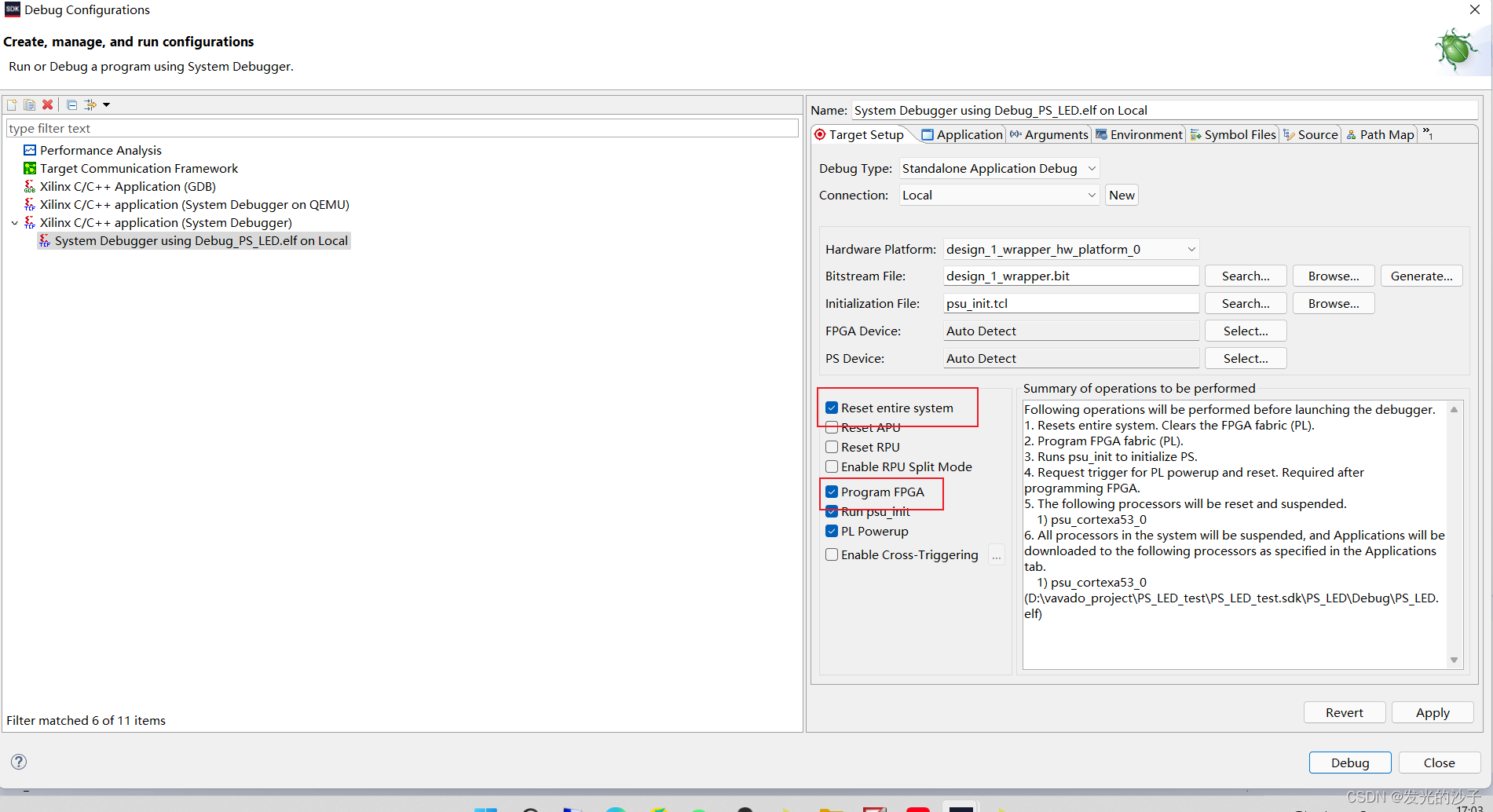Click Search for Initialization File
The width and height of the screenshot is (1493, 812).
pyautogui.click(x=1245, y=303)
